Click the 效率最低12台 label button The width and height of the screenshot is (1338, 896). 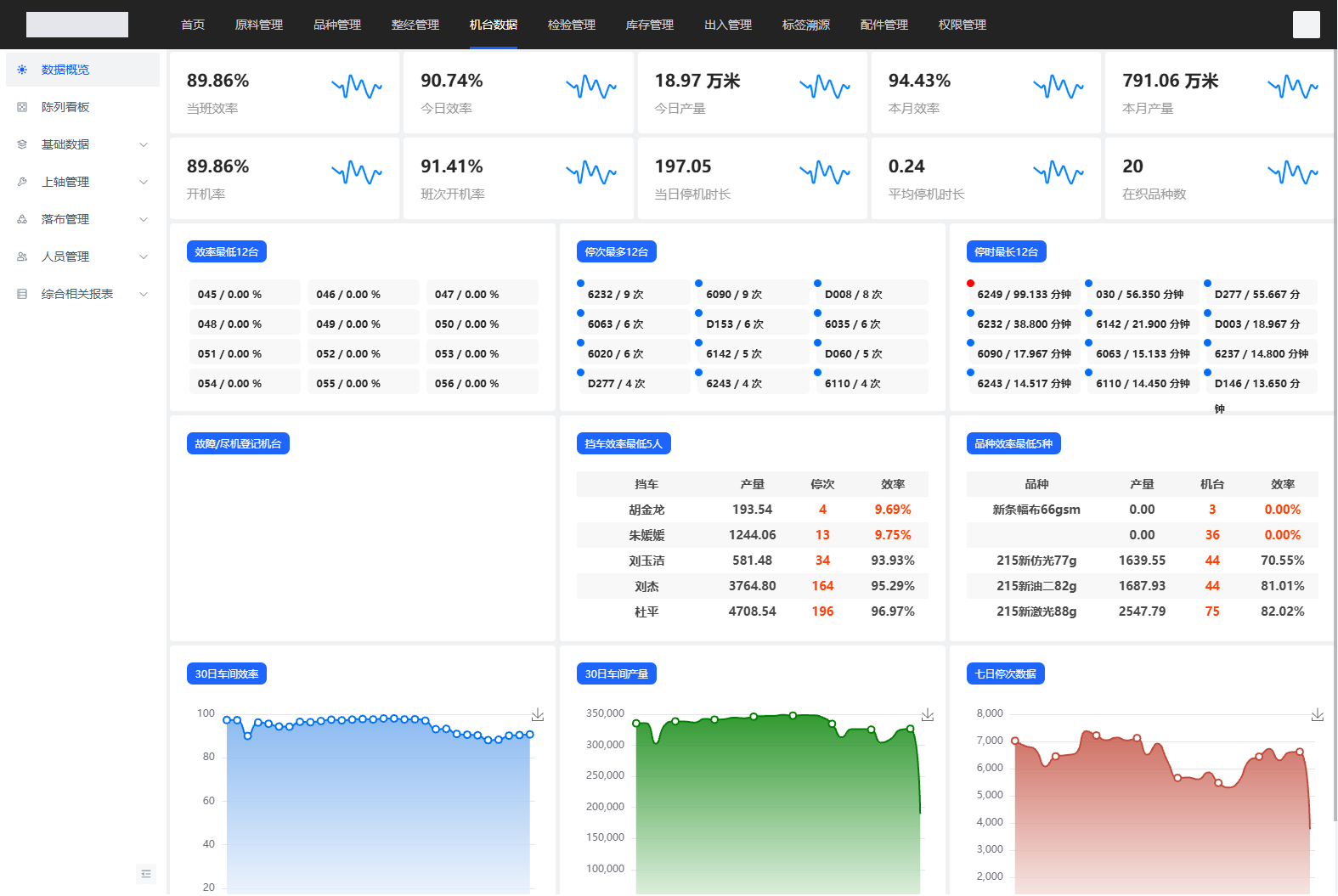pos(227,251)
